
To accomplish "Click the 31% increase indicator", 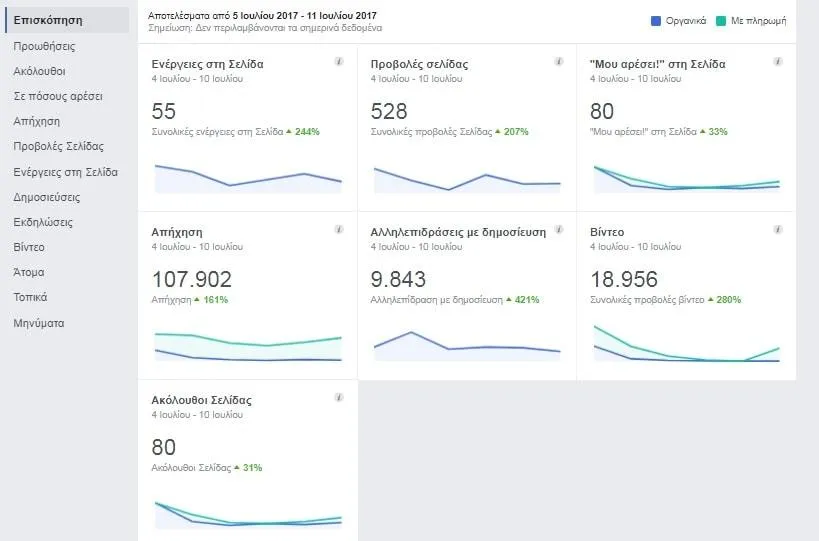I will [x=249, y=468].
